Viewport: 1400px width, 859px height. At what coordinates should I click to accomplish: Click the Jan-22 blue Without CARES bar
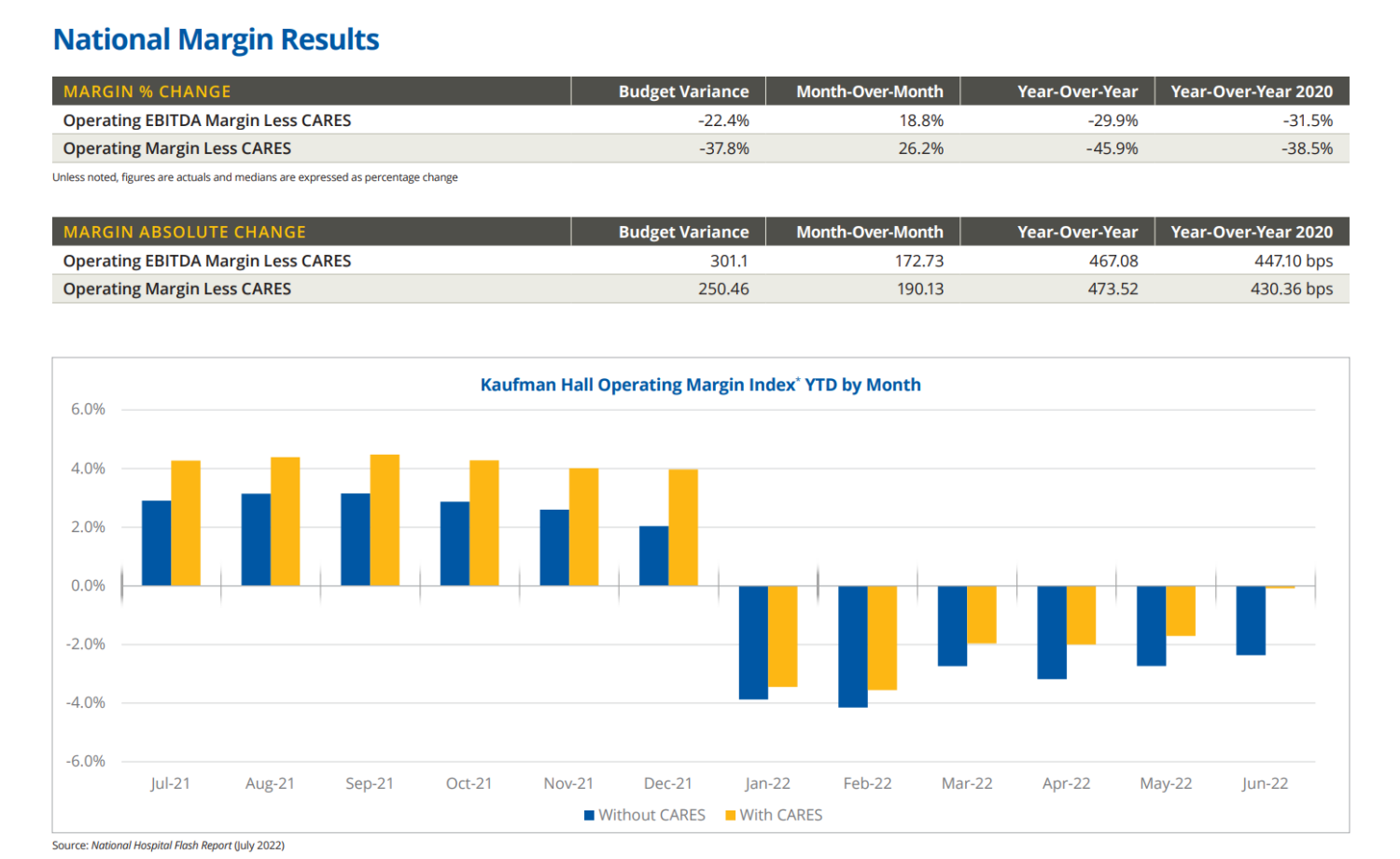pos(753,642)
